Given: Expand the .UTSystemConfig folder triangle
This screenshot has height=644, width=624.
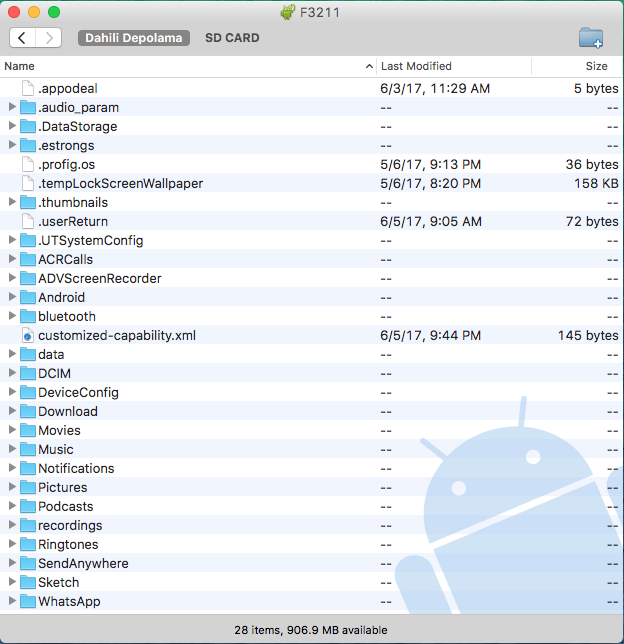Looking at the screenshot, I should pos(12,239).
